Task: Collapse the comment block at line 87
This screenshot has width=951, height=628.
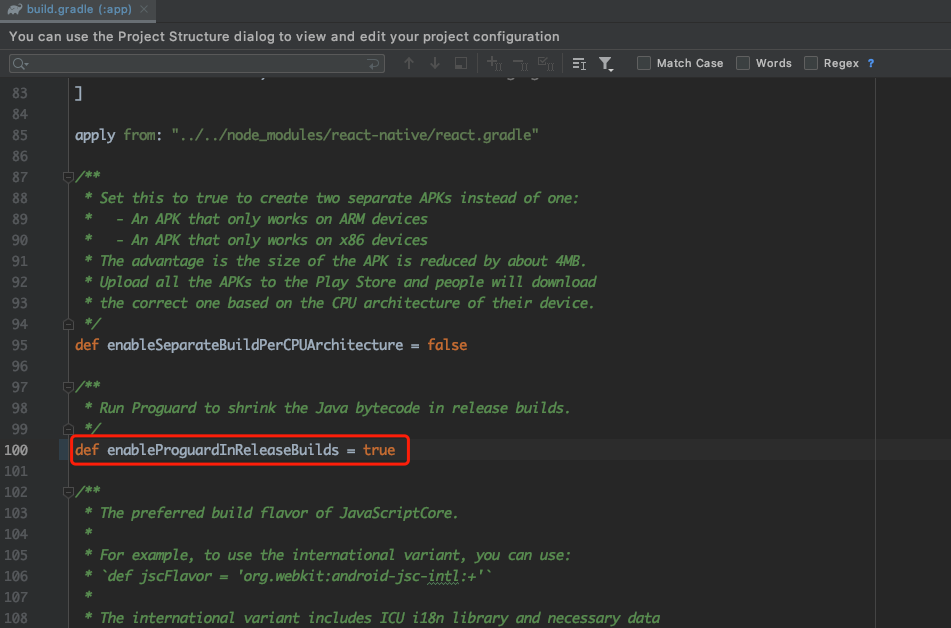Action: click(x=68, y=177)
